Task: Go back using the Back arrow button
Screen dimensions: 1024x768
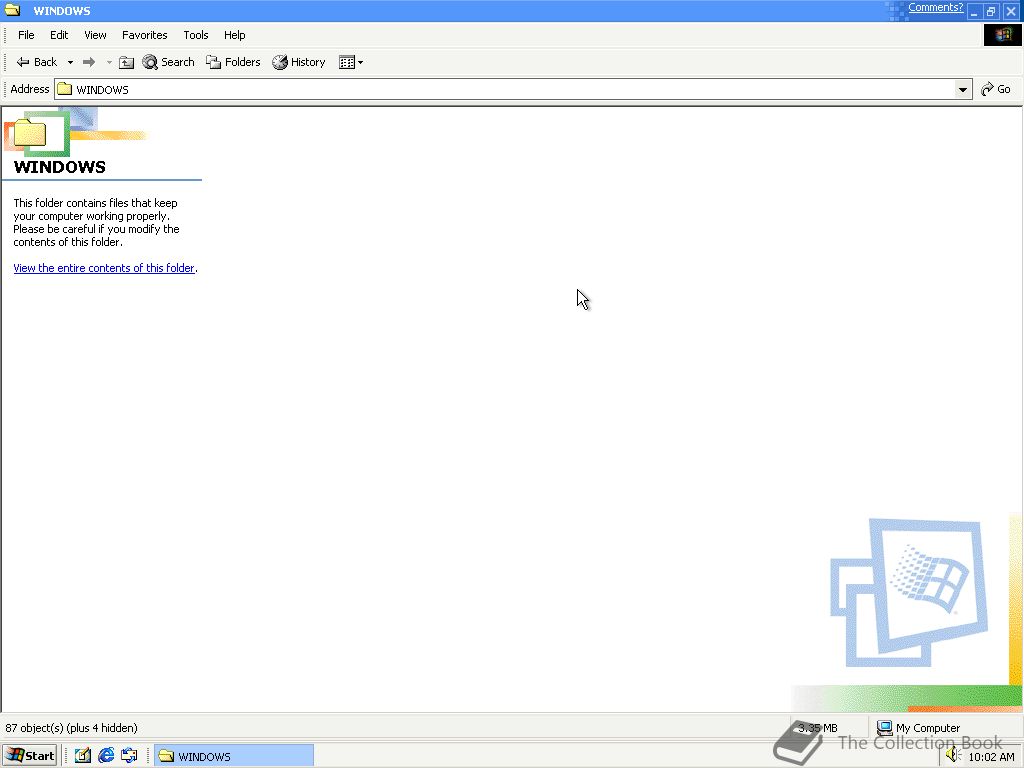Action: tap(37, 62)
